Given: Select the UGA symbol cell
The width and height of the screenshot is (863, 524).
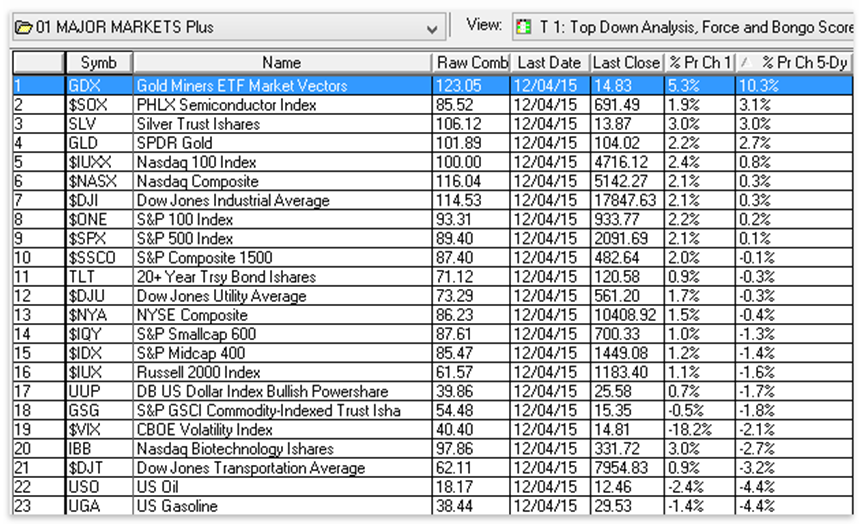Looking at the screenshot, I should pos(99,506).
